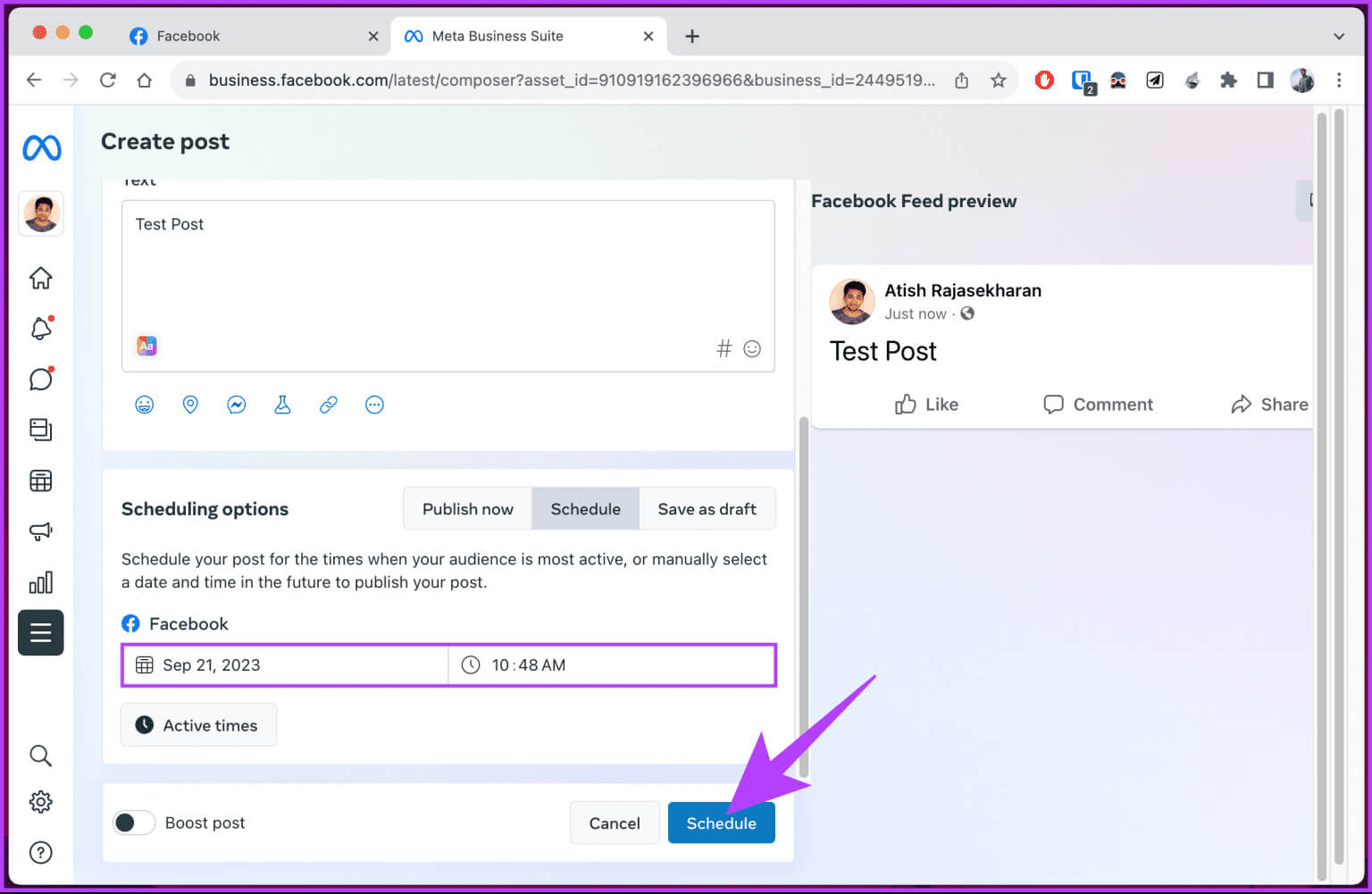Select the Save as draft option
1372x894 pixels.
coord(707,509)
